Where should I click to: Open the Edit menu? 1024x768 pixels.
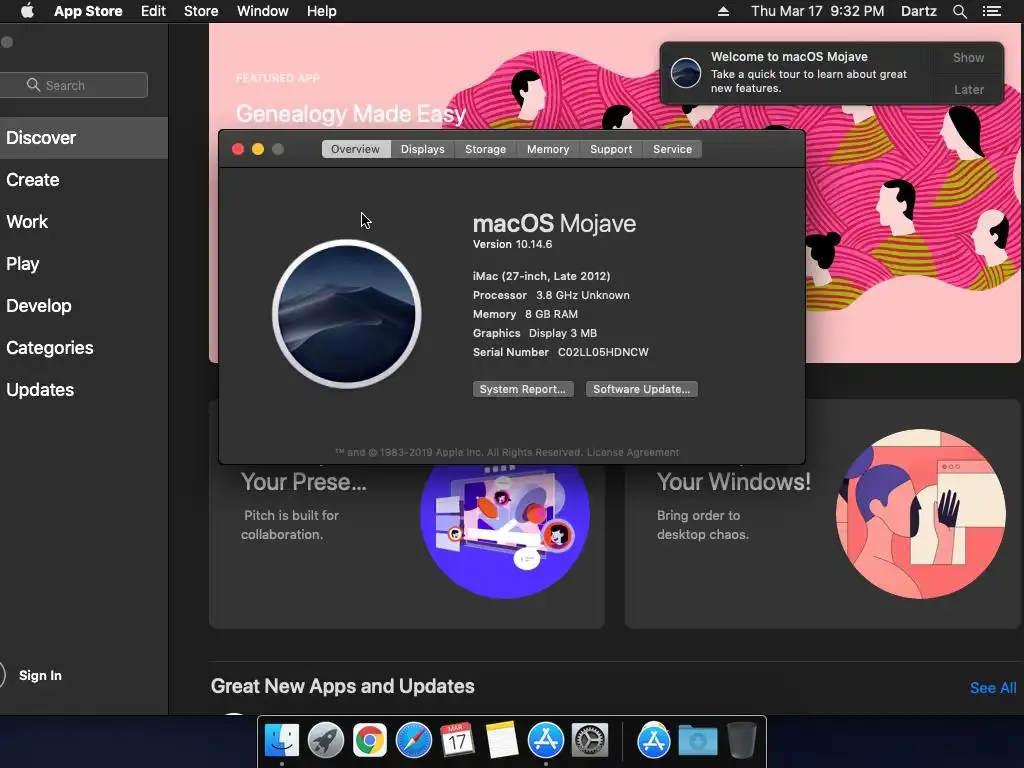point(153,11)
